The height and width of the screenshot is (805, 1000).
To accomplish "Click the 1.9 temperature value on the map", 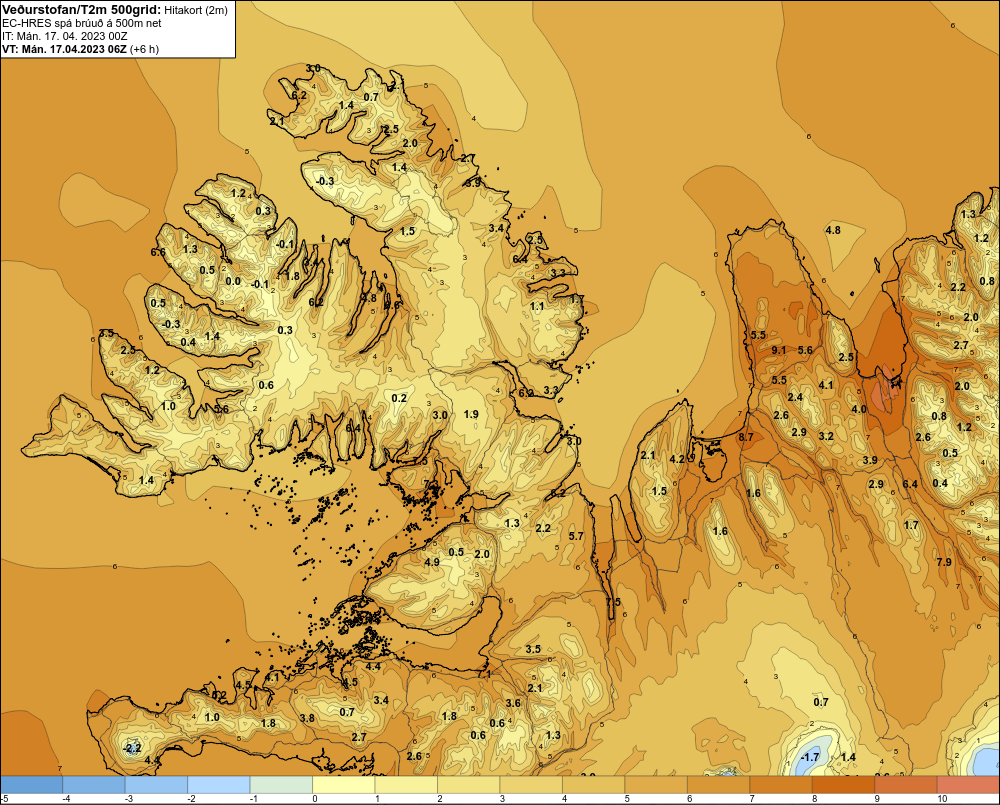I will (x=471, y=414).
